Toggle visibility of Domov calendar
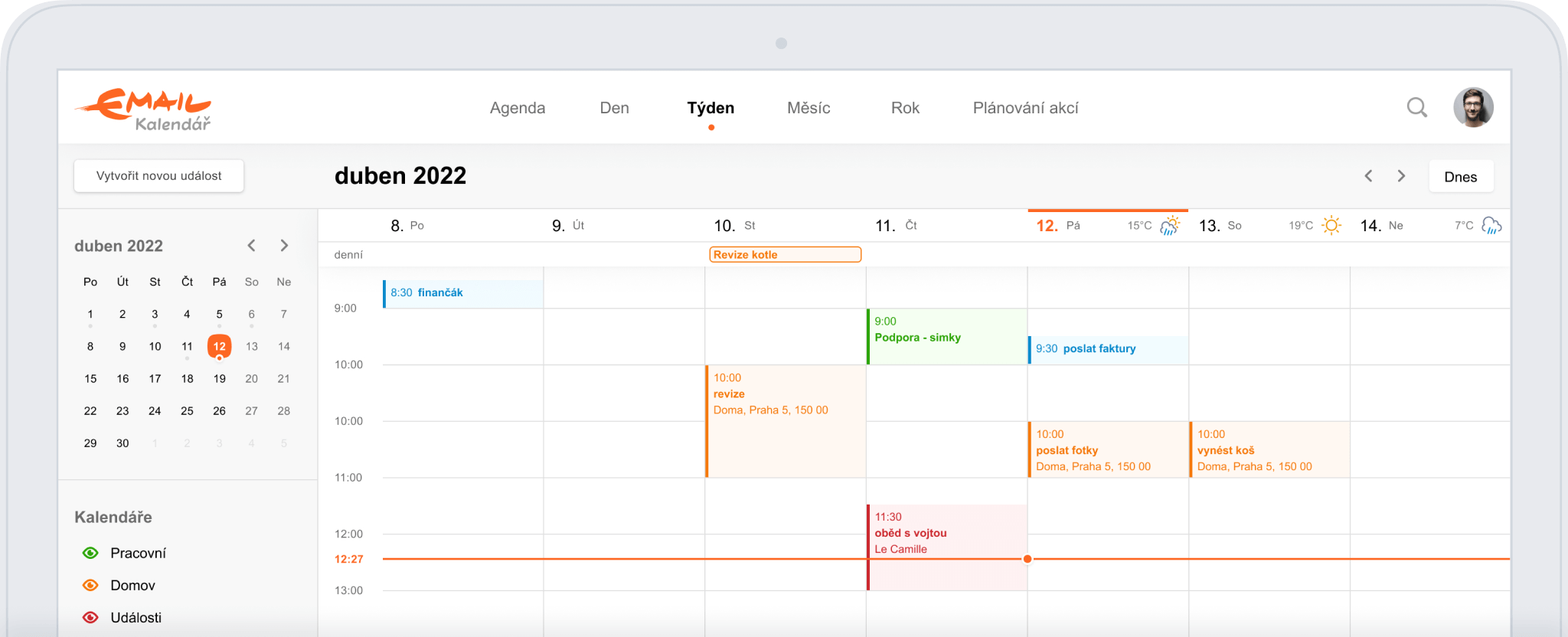The width and height of the screenshot is (1568, 637). 90,585
